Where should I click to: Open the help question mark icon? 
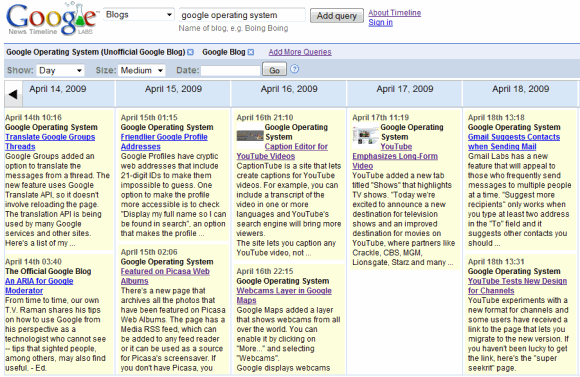point(294,69)
